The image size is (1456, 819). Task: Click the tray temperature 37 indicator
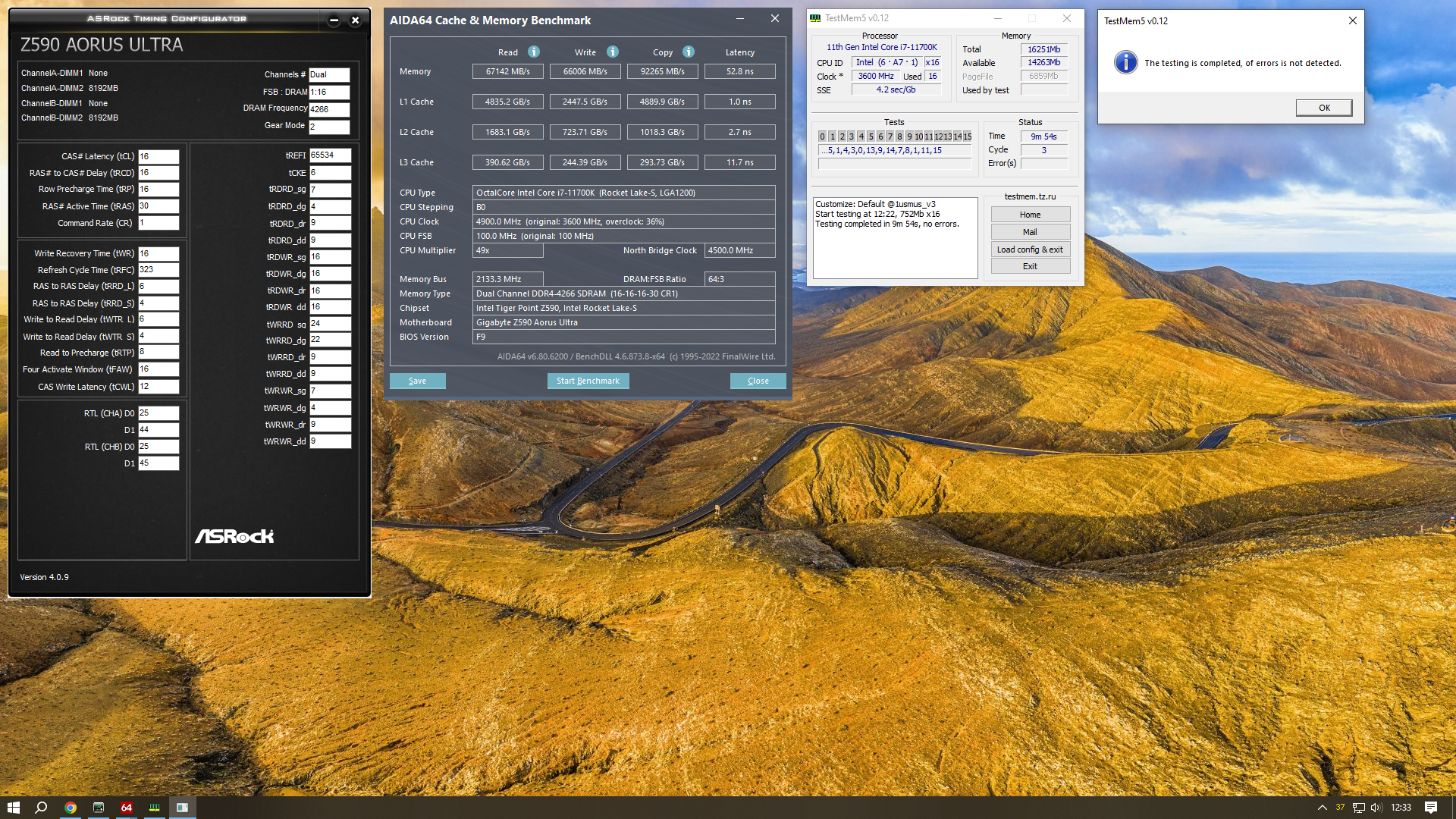tap(1340, 808)
